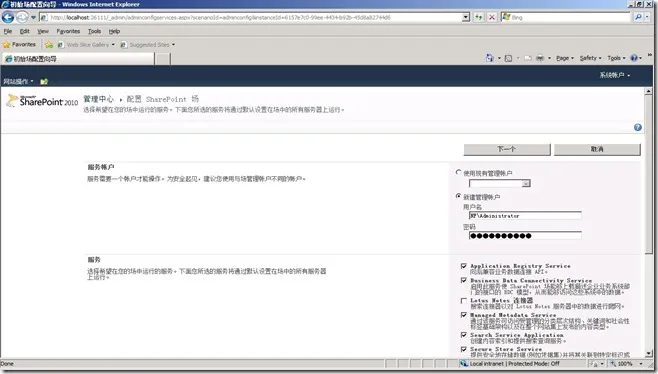
Task: Open the Page toolbar dropdown
Action: [564, 58]
